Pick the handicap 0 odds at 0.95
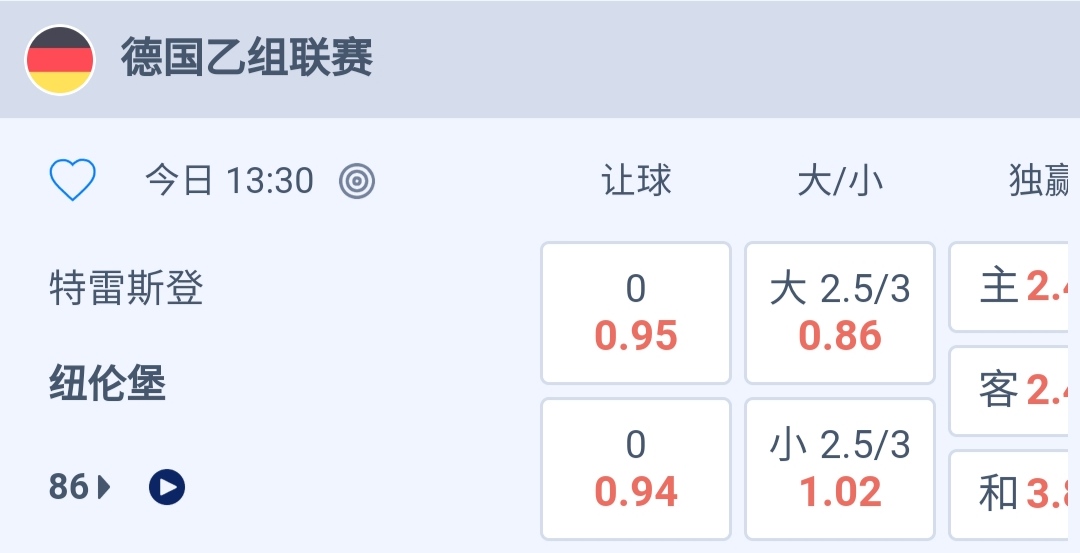Viewport: 1080px width, 553px height. point(636,313)
